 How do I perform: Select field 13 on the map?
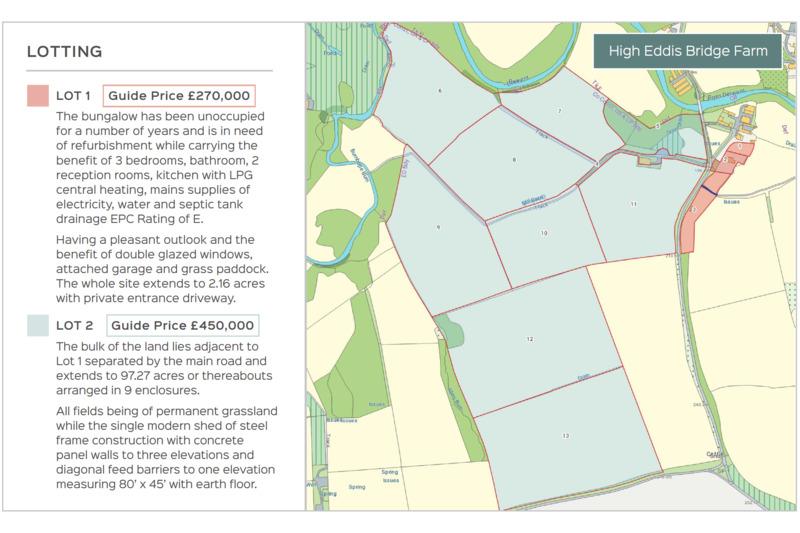(566, 436)
